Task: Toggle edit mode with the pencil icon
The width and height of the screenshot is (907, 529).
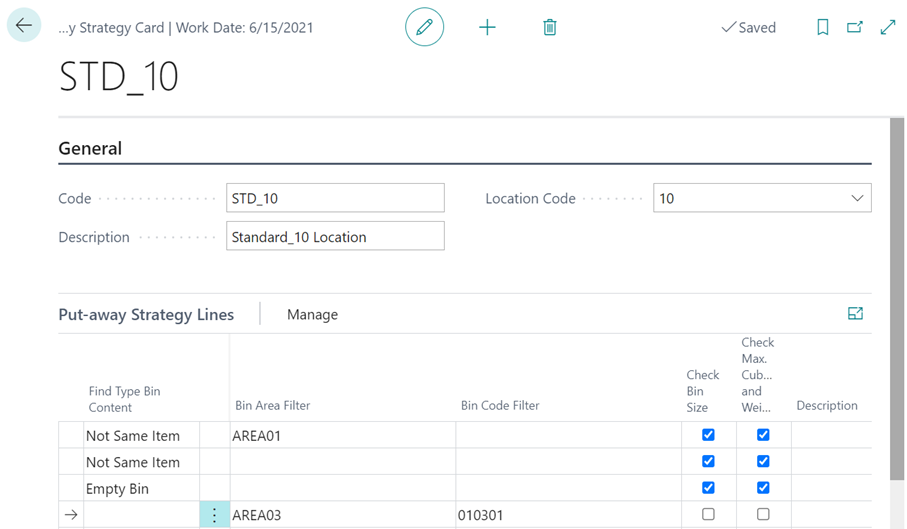Action: tap(424, 27)
